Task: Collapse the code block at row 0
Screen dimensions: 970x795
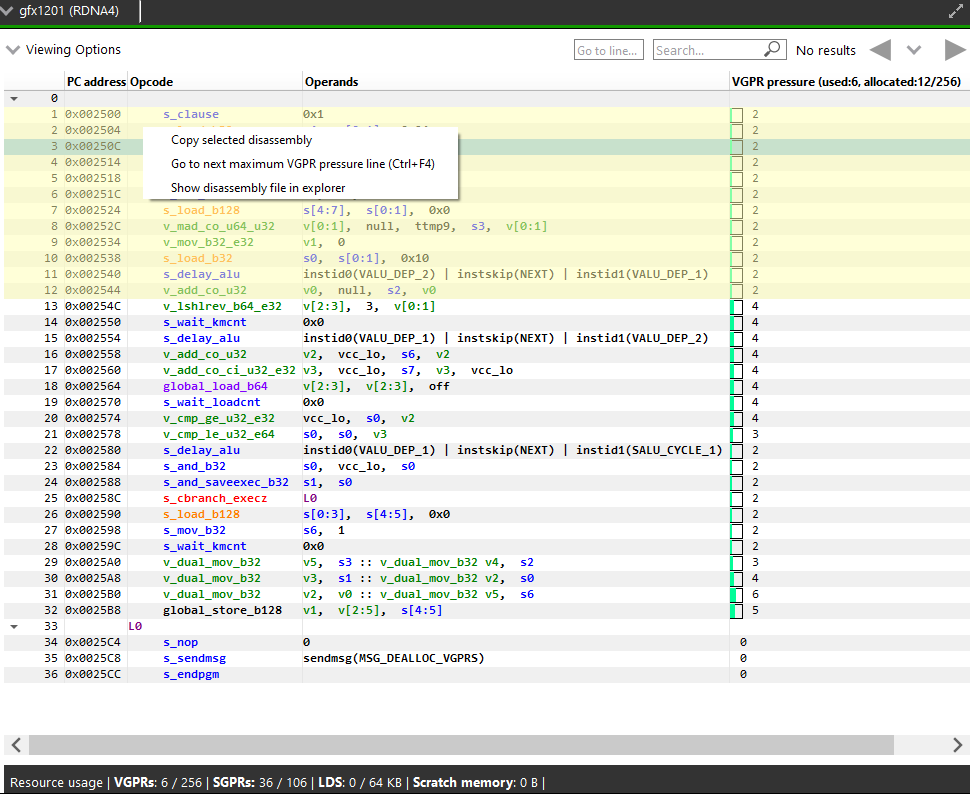Action: (14, 98)
